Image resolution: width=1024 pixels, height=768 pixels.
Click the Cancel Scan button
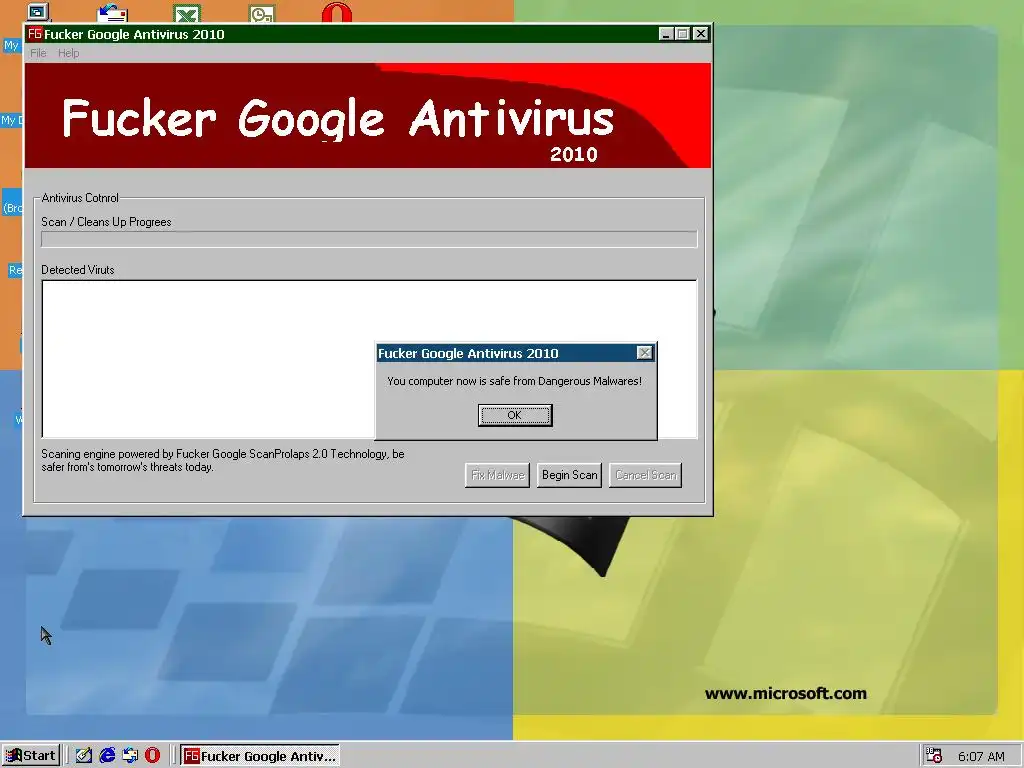pyautogui.click(x=645, y=475)
